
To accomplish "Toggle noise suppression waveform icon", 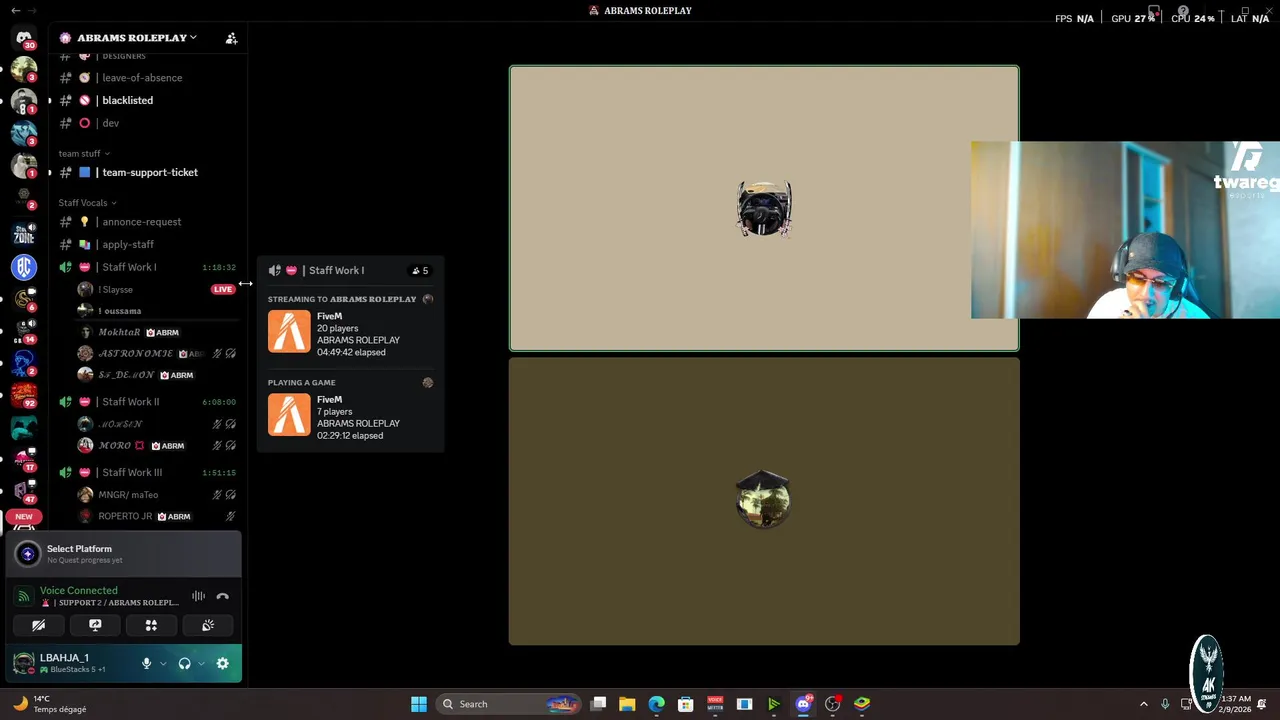I will (x=198, y=596).
